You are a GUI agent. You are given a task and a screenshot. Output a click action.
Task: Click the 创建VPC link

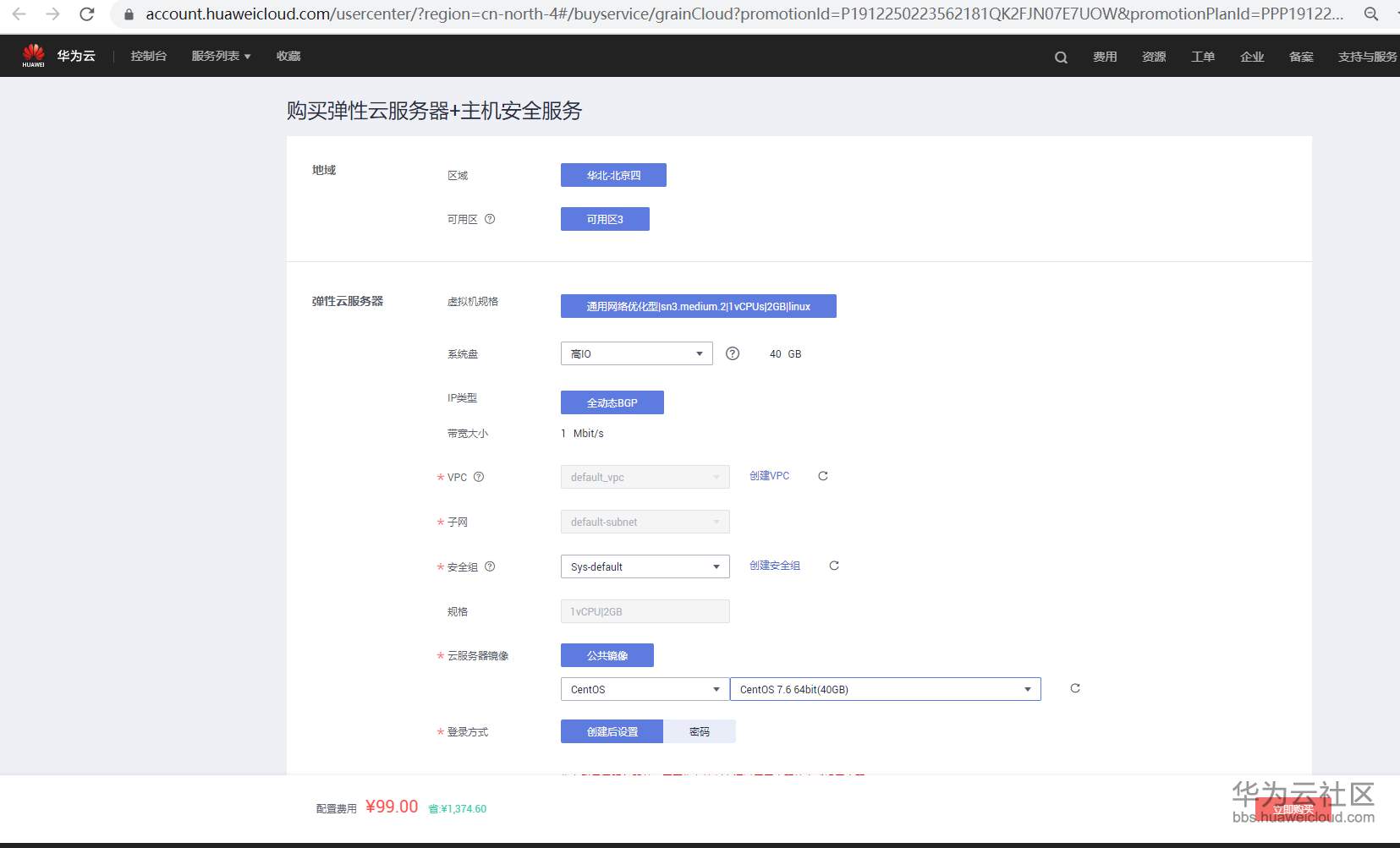(x=770, y=476)
